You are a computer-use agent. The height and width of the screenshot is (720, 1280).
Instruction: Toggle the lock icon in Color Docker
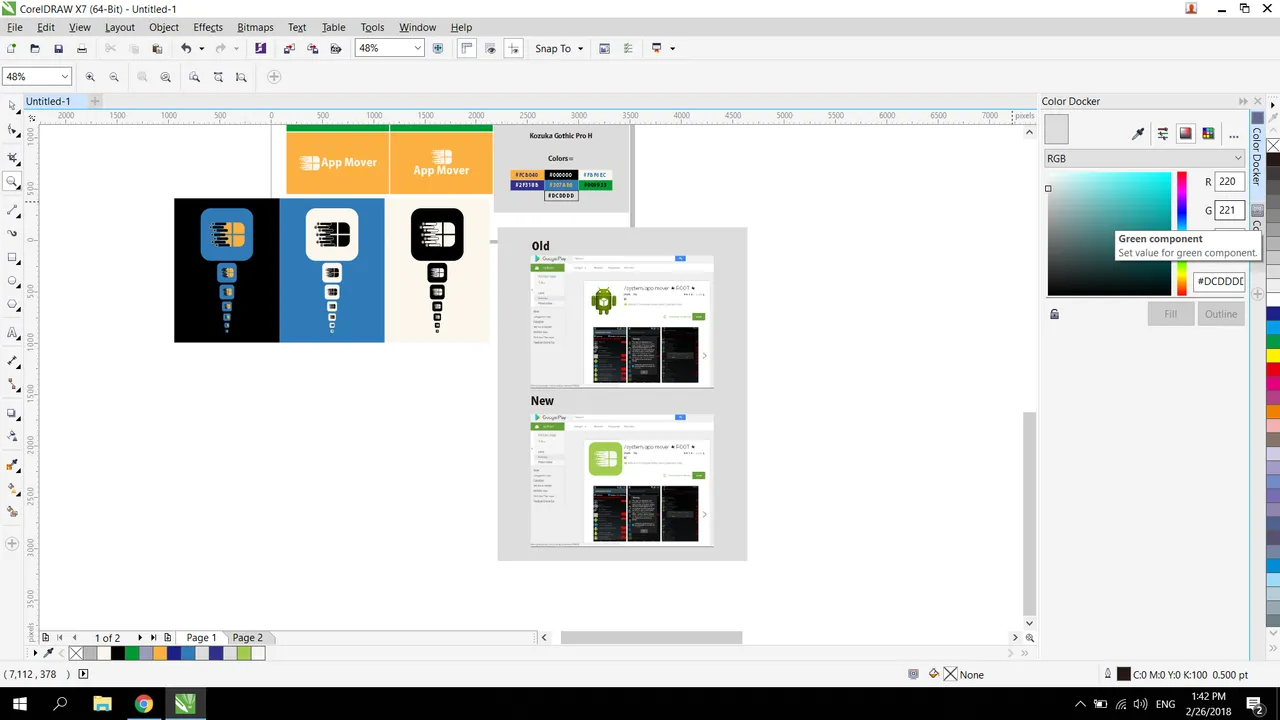[x=1054, y=314]
